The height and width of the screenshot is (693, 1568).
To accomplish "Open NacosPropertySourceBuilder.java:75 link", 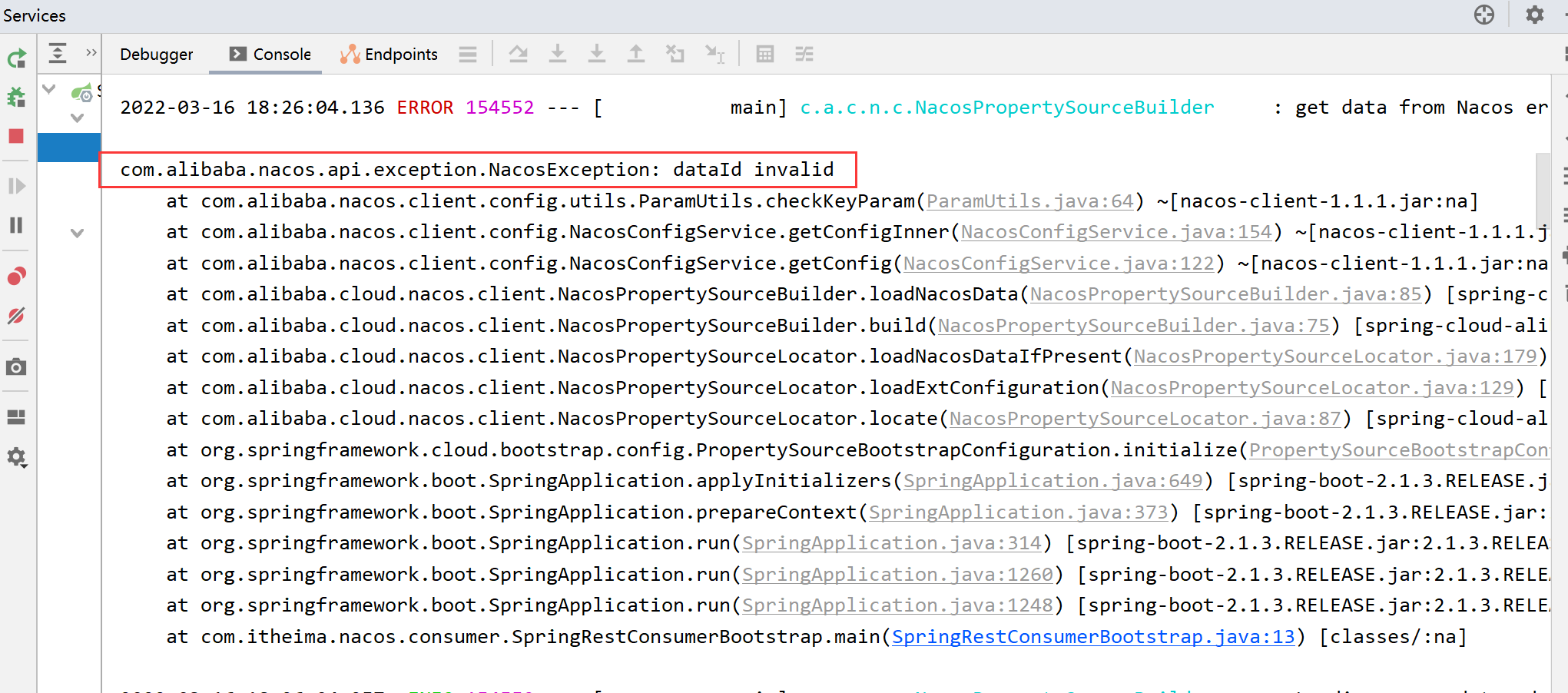I will [1134, 326].
